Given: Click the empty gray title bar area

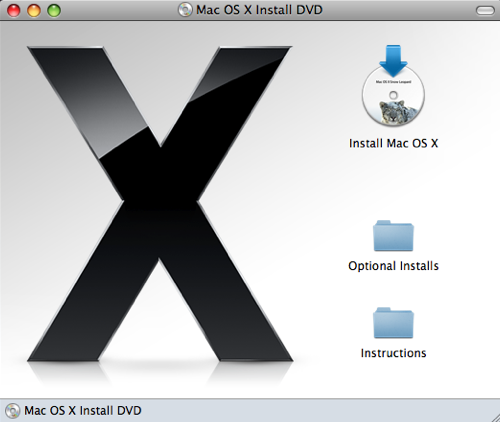Looking at the screenshot, I should pos(400,10).
